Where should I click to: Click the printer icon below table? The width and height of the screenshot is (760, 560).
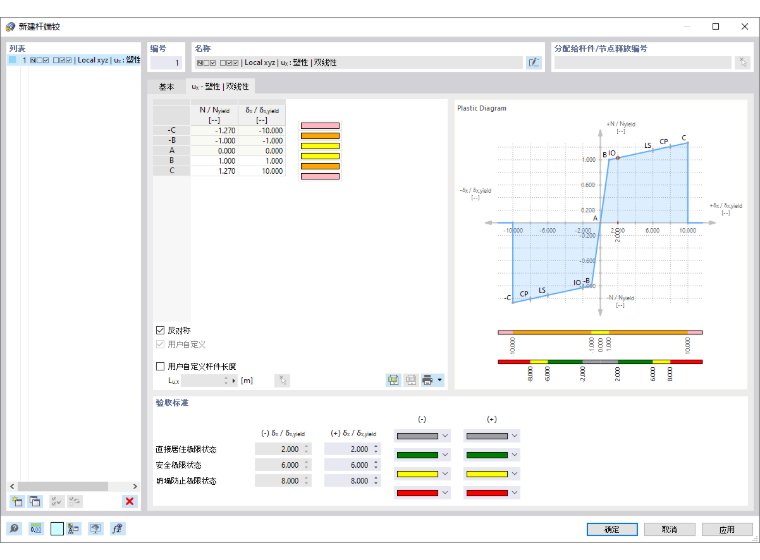point(428,380)
